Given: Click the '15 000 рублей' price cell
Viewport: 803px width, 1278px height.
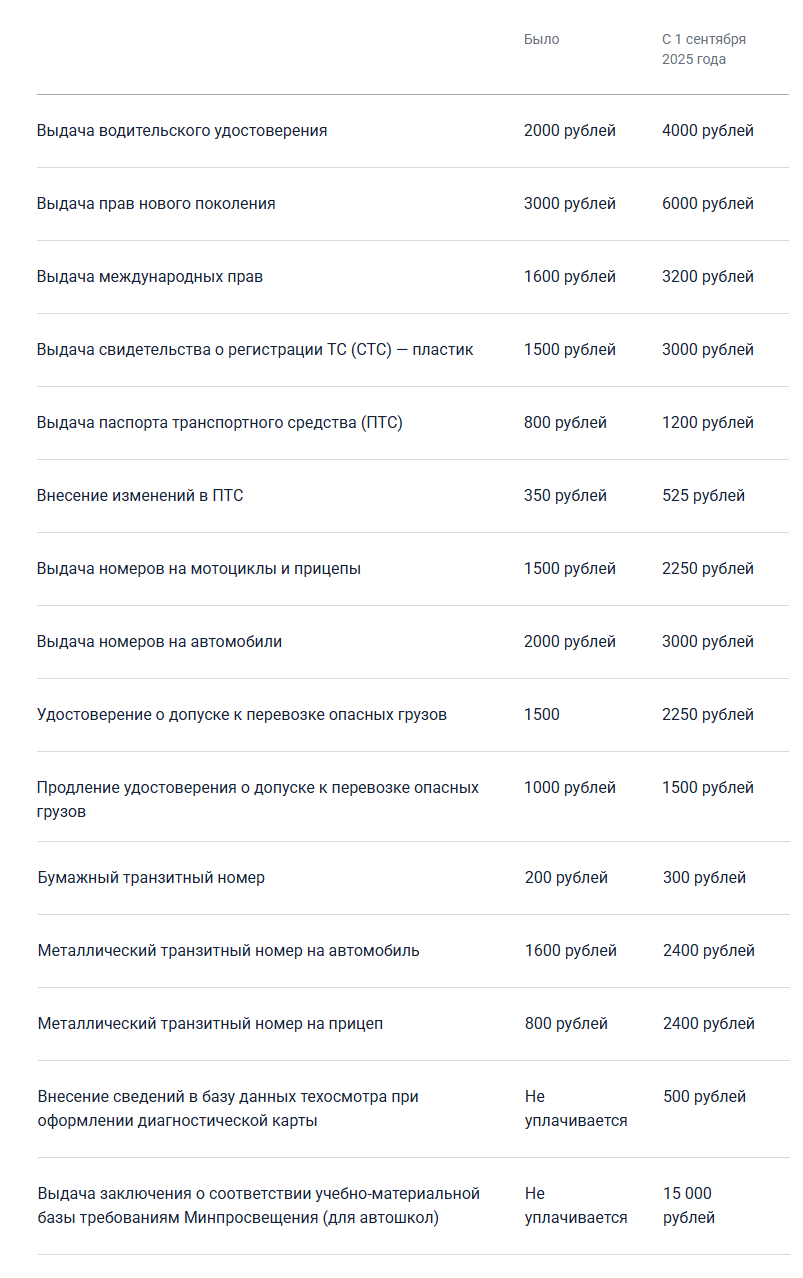Looking at the screenshot, I should 688,1205.
